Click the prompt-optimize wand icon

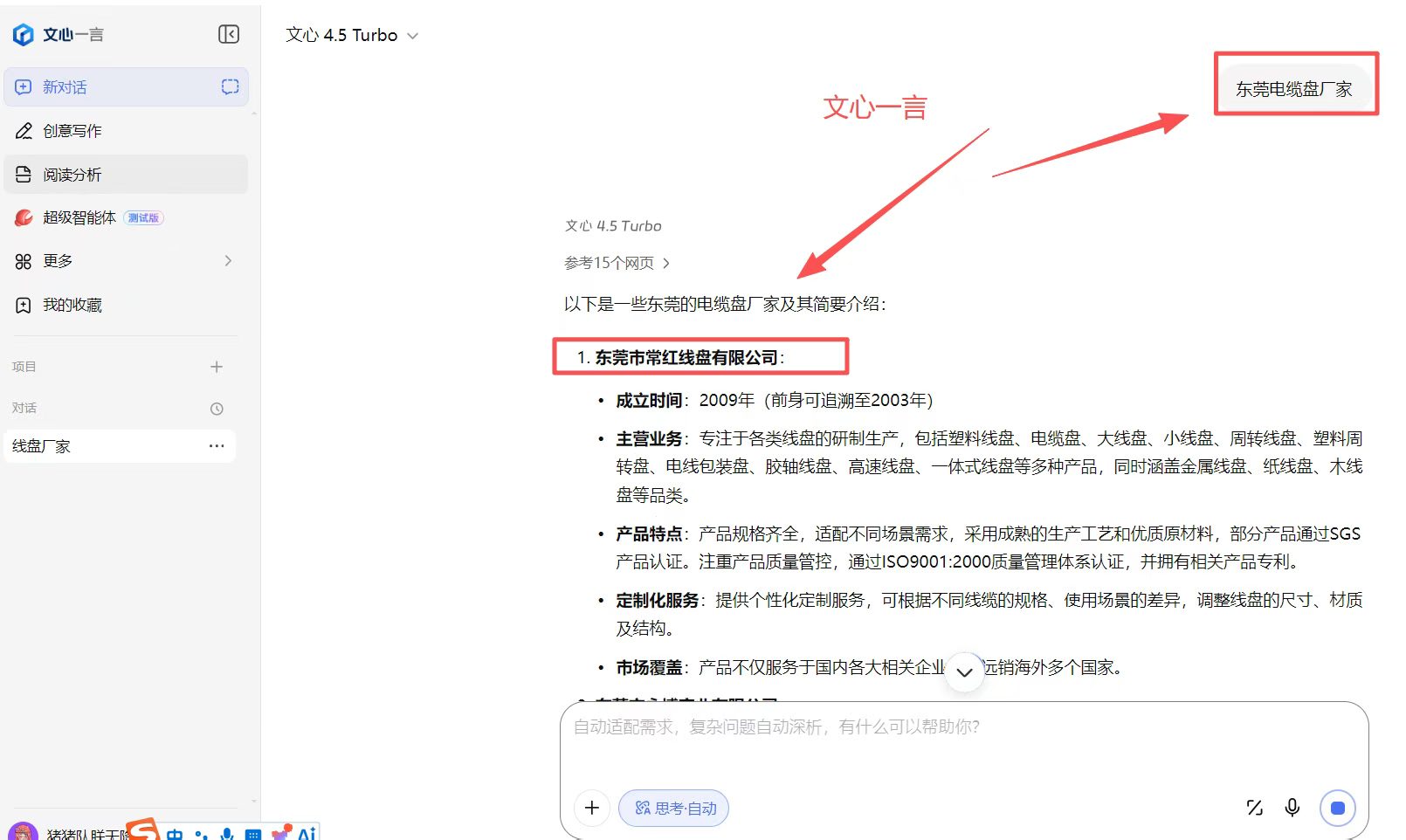(x=1255, y=808)
